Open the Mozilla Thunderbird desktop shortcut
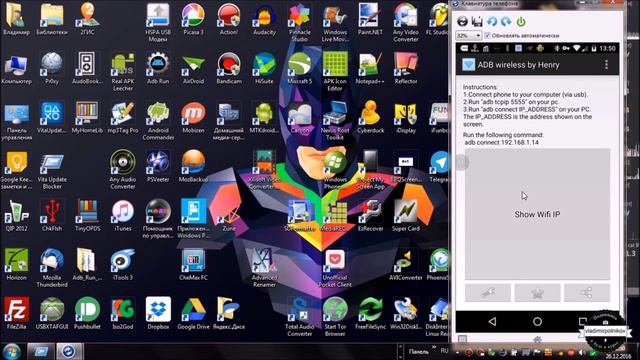This screenshot has width=640, height=360. point(52,268)
